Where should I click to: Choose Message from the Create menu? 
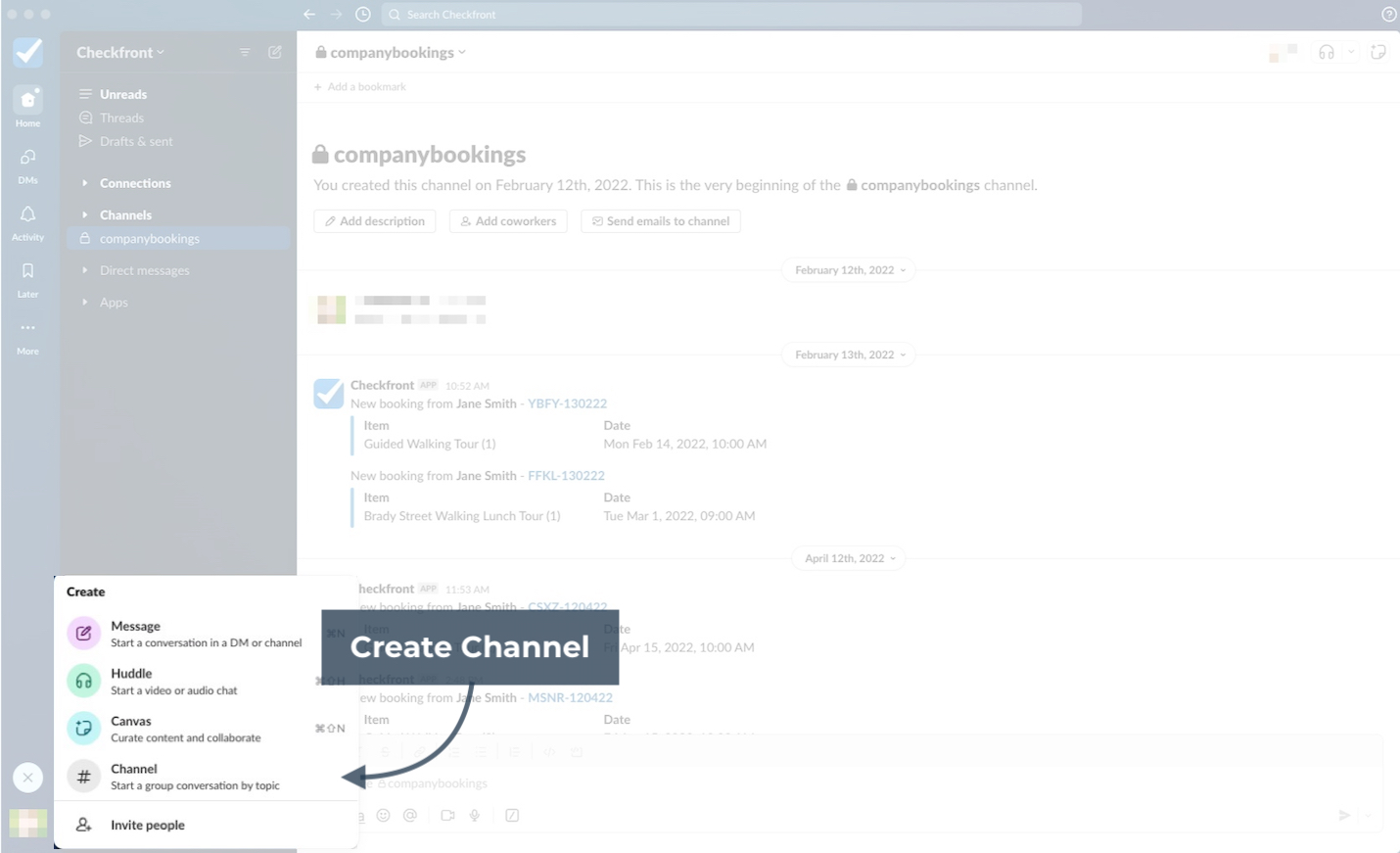click(x=206, y=634)
